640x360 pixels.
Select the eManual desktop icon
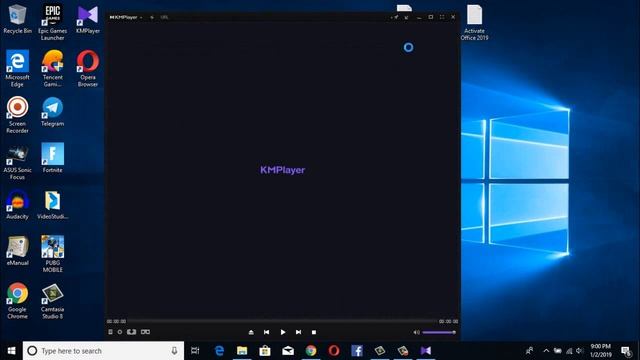coord(17,251)
